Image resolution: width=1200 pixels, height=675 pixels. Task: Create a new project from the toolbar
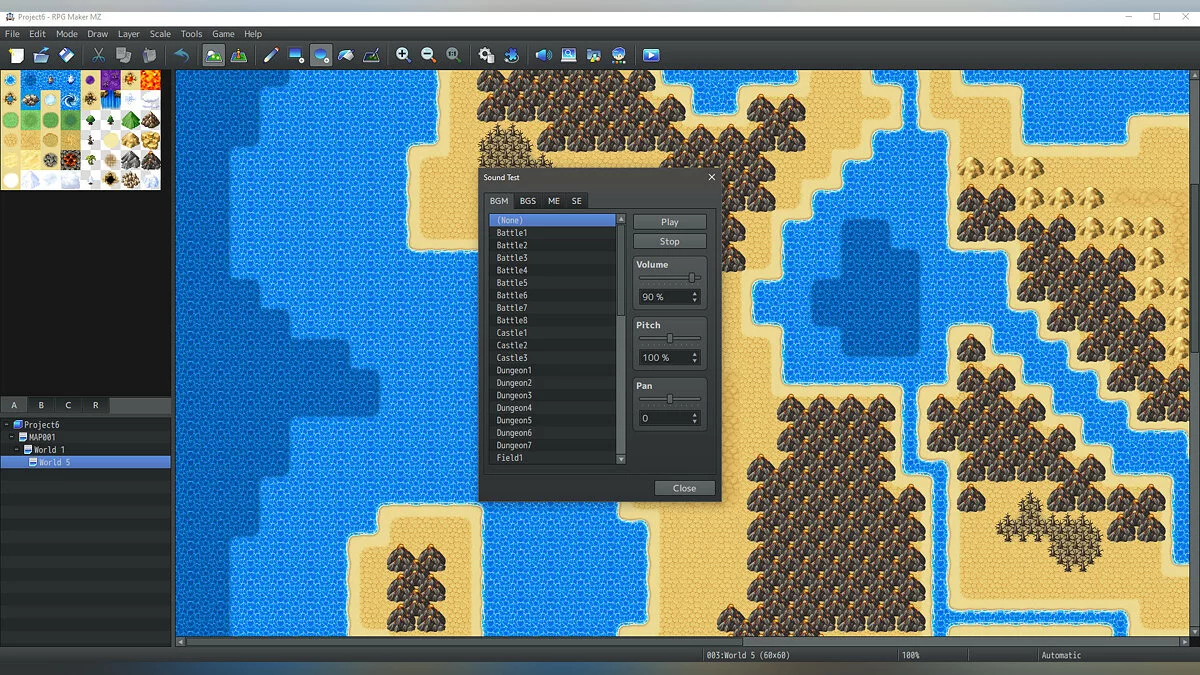(x=16, y=55)
